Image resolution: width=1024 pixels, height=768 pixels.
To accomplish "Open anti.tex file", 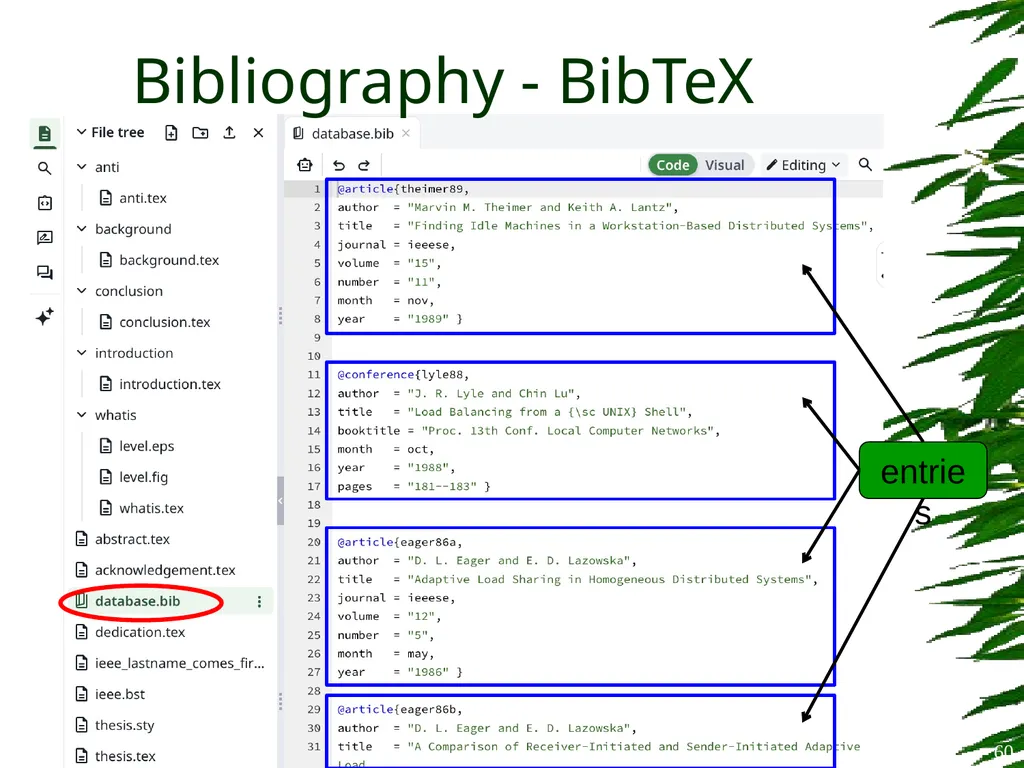I will 143,198.
